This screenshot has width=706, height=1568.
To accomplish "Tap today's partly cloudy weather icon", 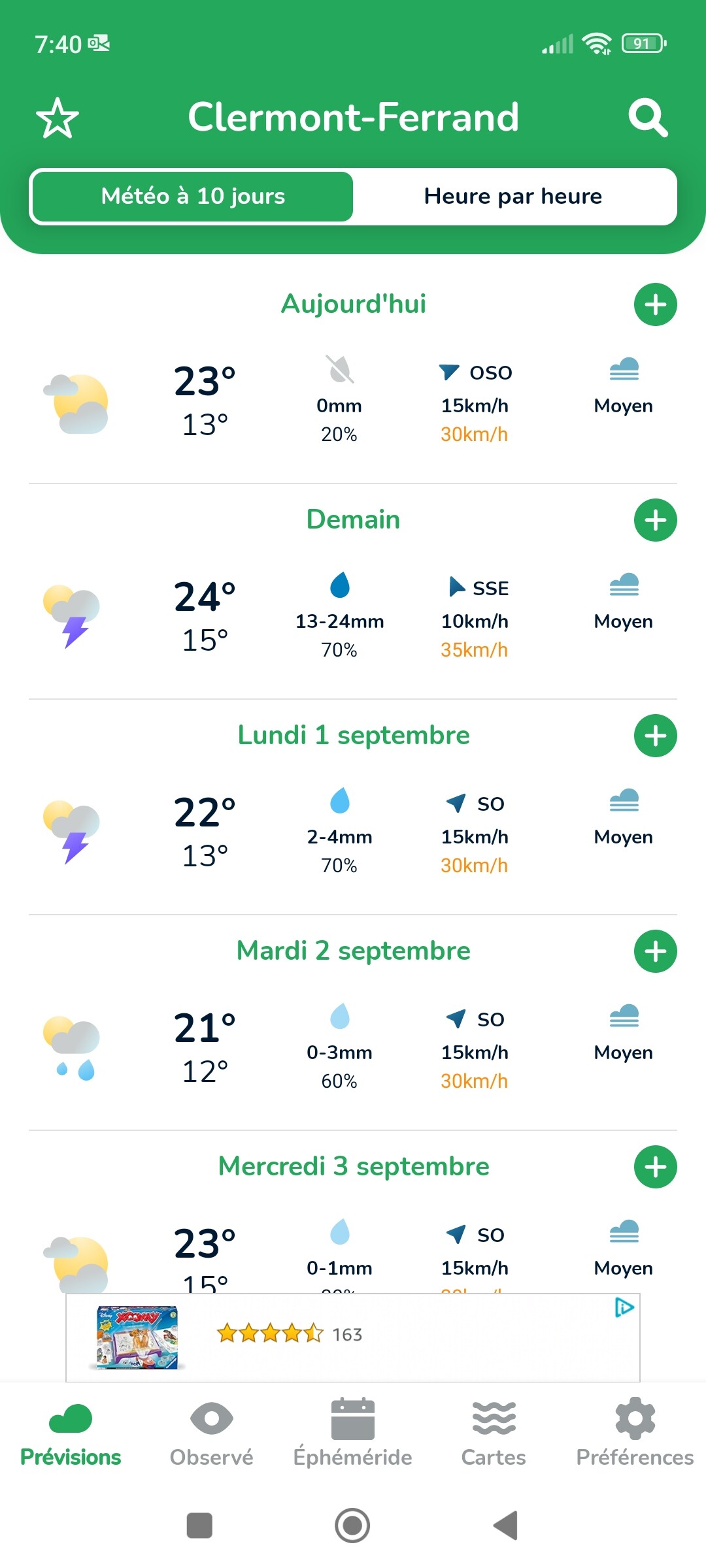I will tap(76, 404).
